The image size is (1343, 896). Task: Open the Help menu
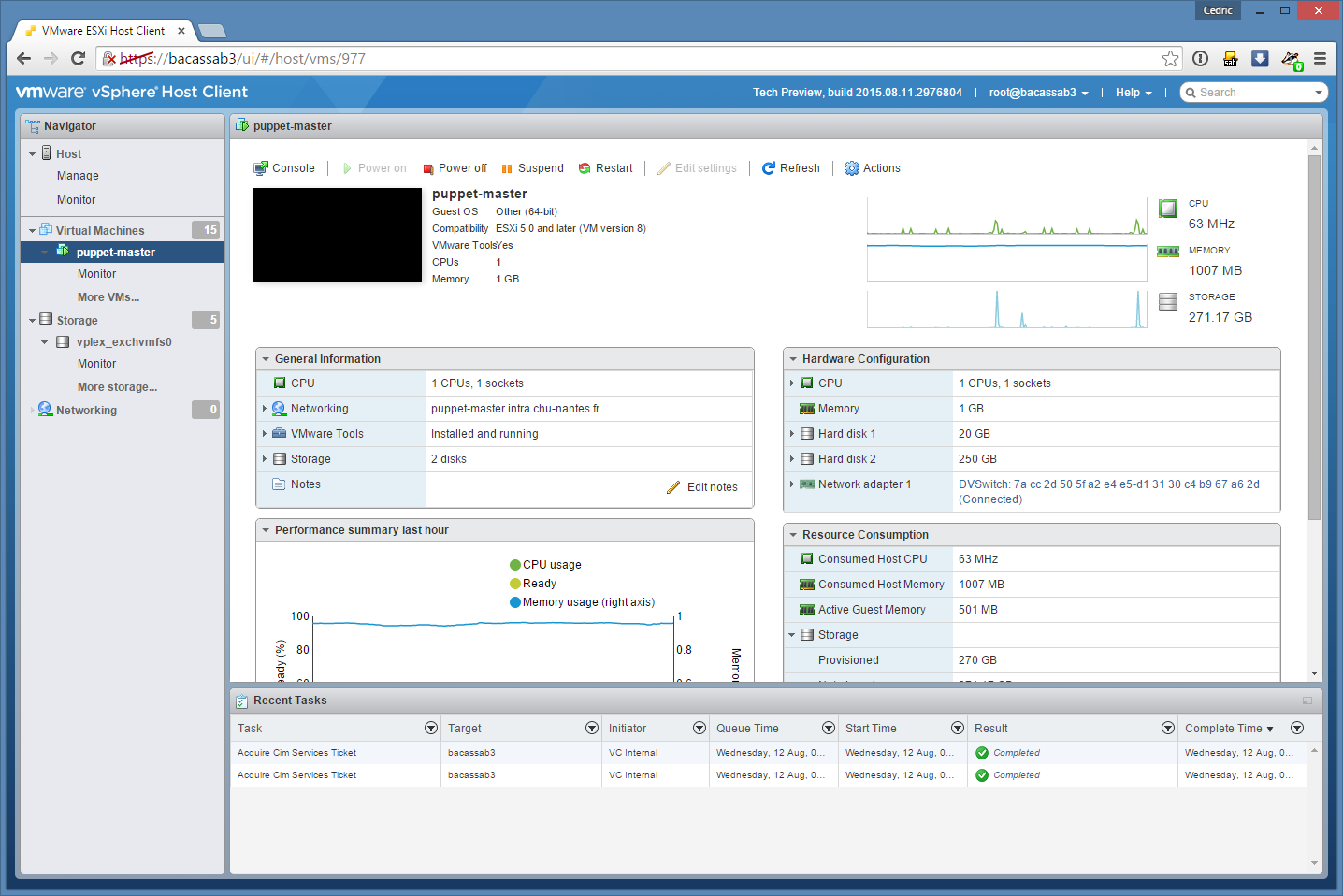1133,93
